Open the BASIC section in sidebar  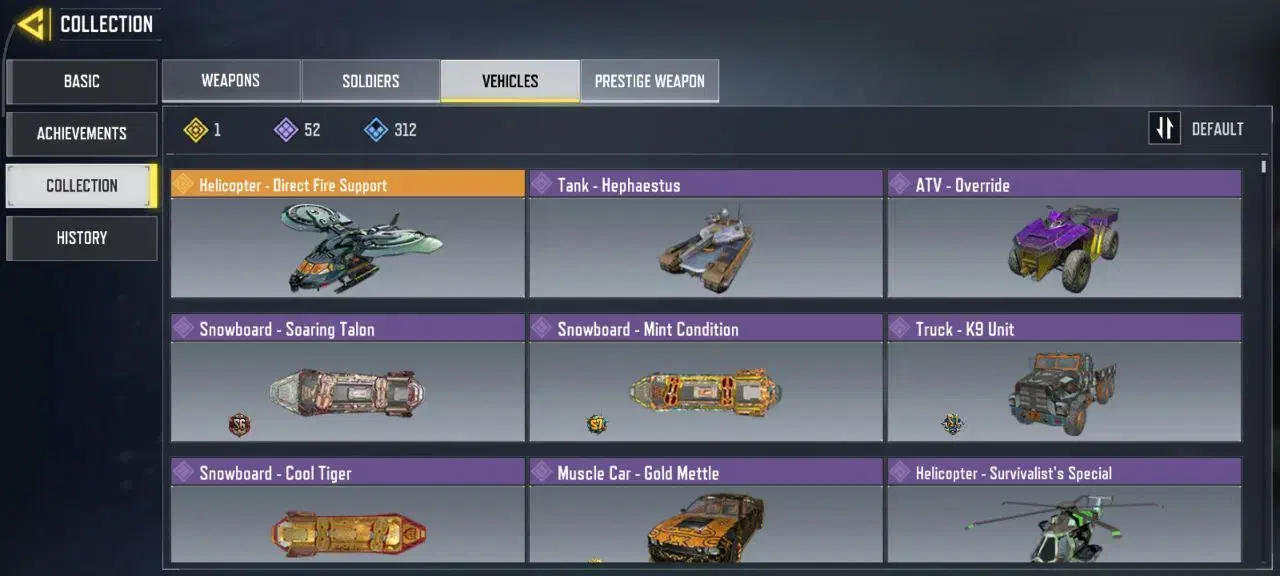pos(82,82)
